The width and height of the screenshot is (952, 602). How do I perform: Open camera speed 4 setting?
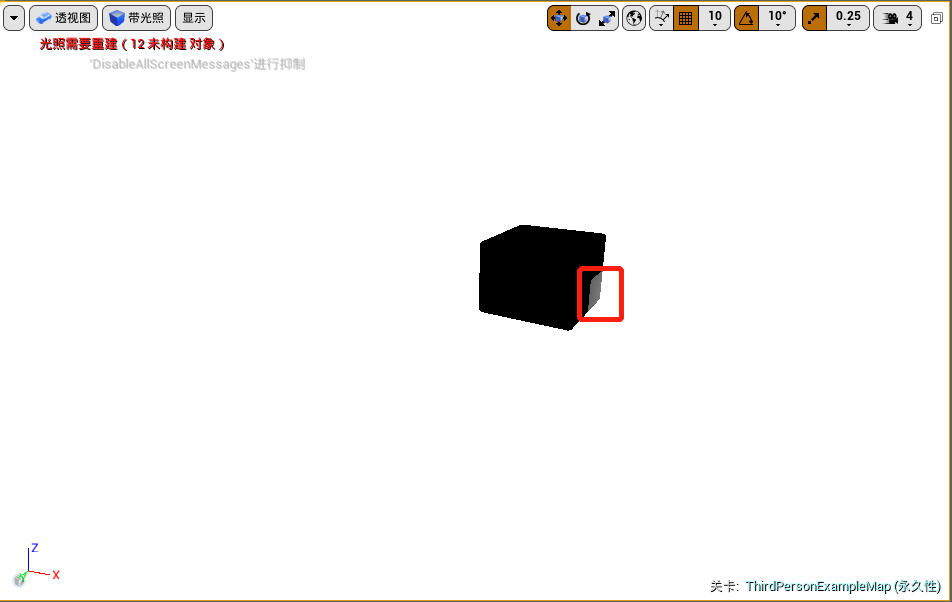point(898,18)
